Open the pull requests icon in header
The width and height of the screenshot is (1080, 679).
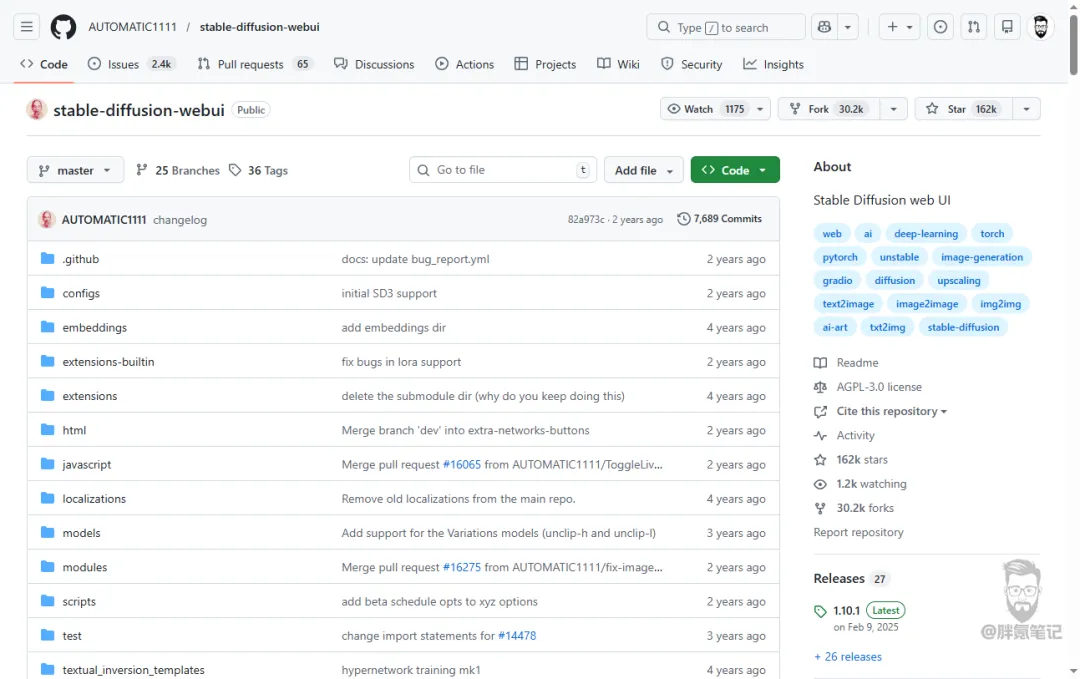[x=974, y=27]
